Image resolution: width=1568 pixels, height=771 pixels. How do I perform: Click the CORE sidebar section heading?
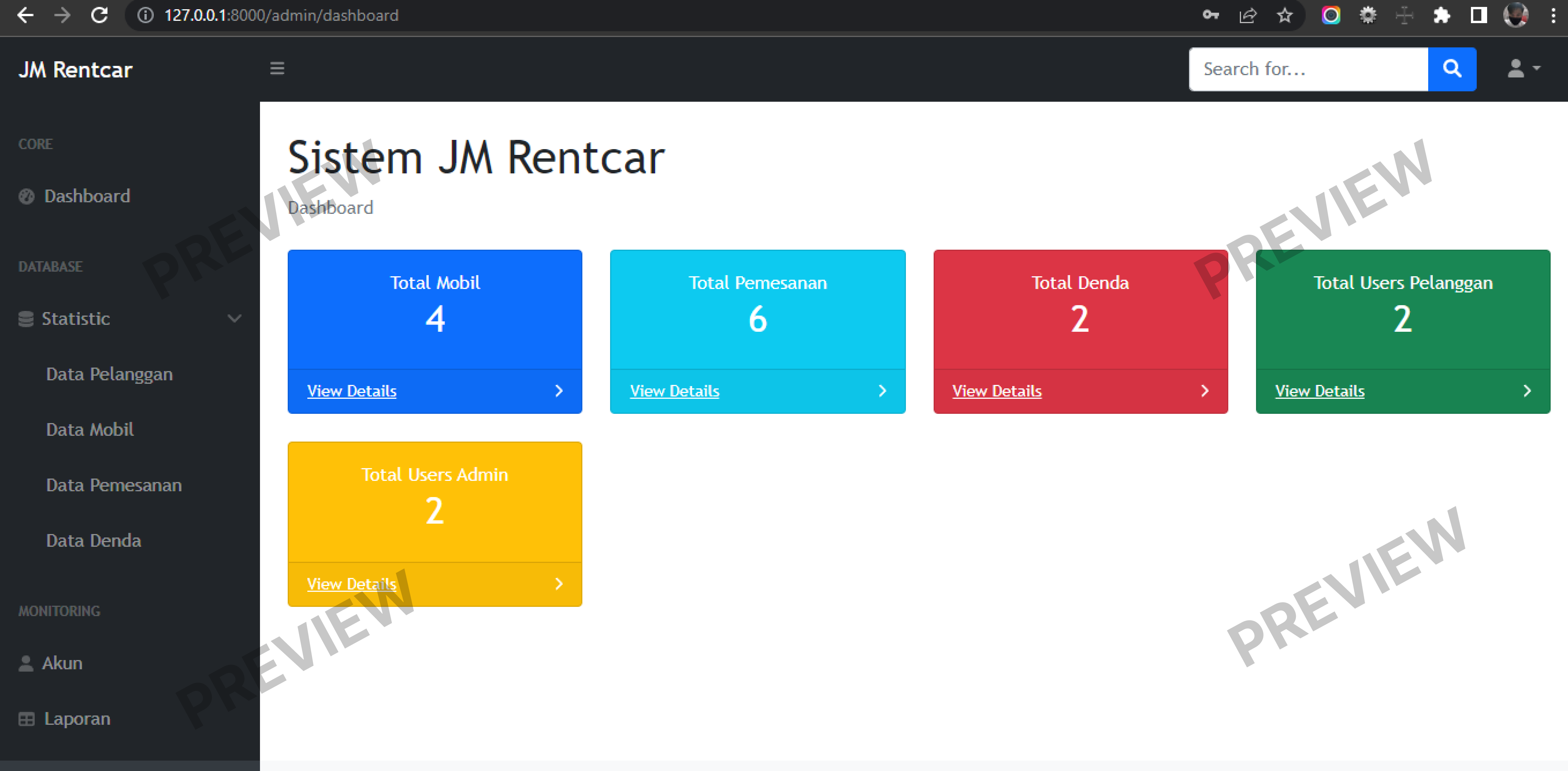click(x=35, y=144)
